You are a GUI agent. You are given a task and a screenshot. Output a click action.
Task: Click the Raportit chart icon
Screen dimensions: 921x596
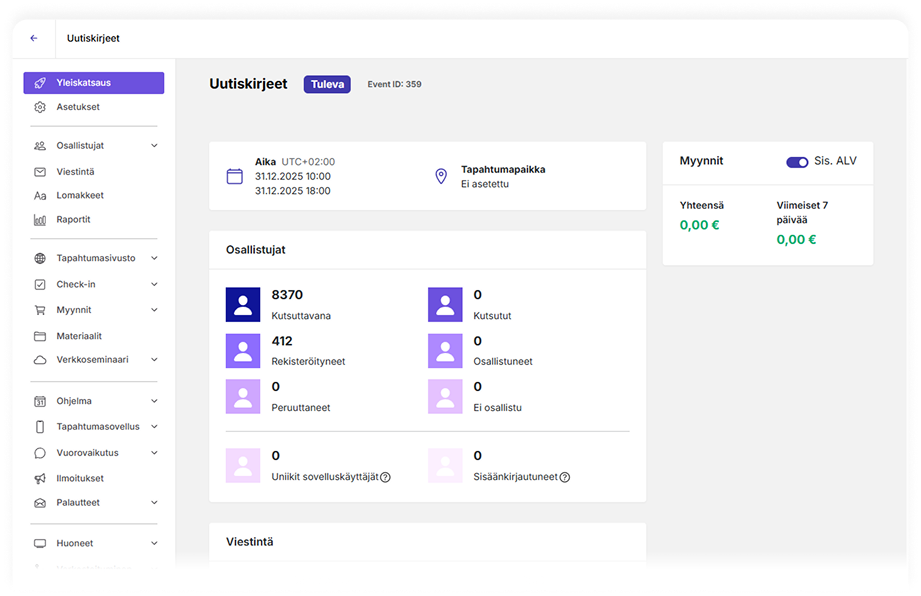(40, 220)
